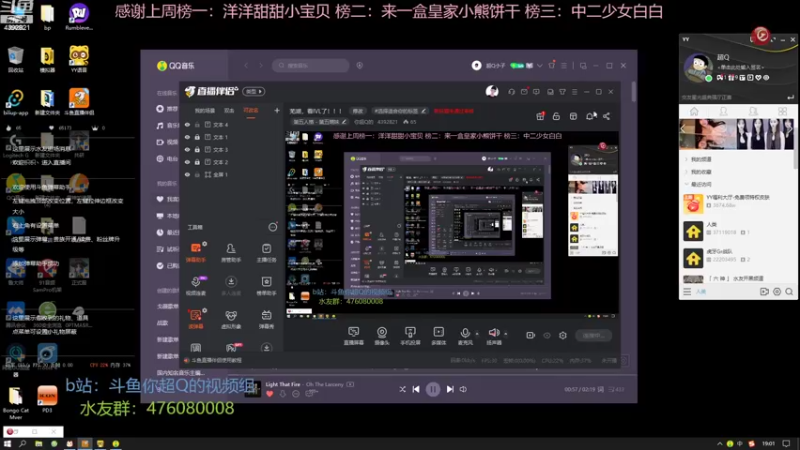Viewport: 800px width, 450px height.
Task: Add the 多媒体 multimedia source
Action: (439, 336)
